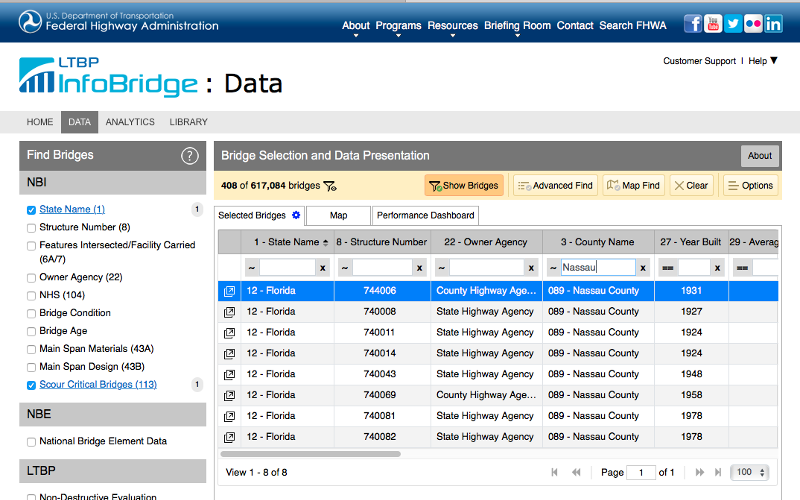Jump to the last page arrow
Image resolution: width=800 pixels, height=500 pixels.
pos(718,472)
